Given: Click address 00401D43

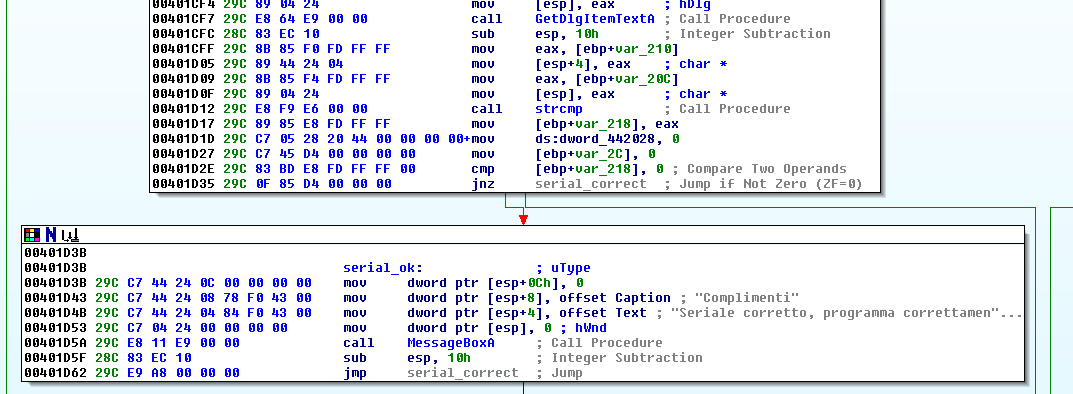Looking at the screenshot, I should coord(55,298).
